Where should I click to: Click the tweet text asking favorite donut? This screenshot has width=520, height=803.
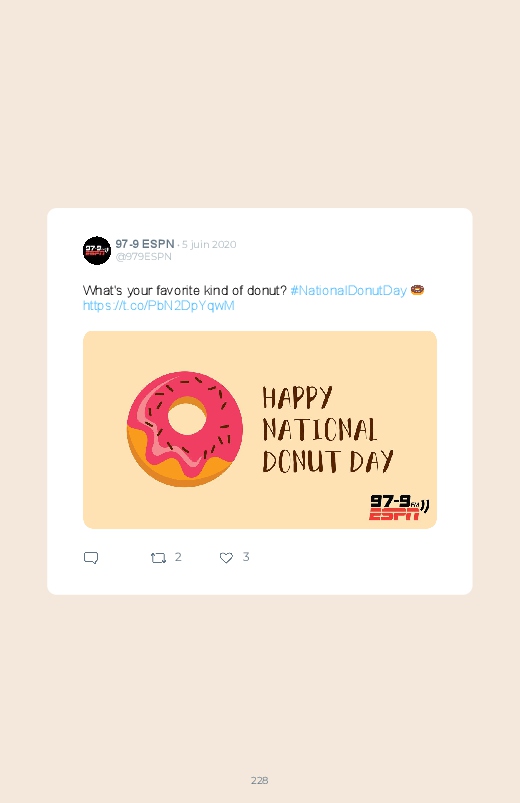tap(184, 290)
